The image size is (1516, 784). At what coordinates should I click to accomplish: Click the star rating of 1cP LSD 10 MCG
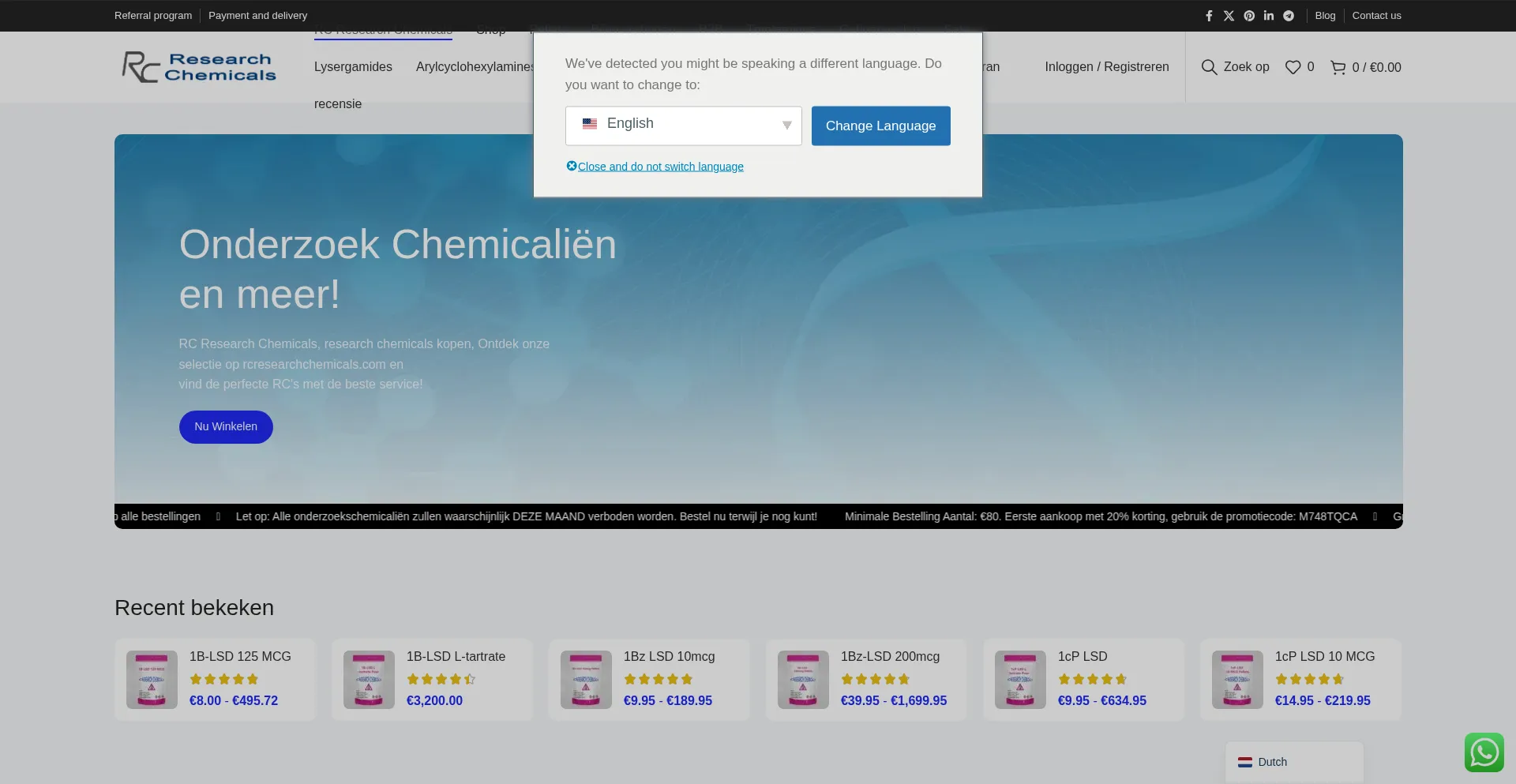(x=1310, y=679)
